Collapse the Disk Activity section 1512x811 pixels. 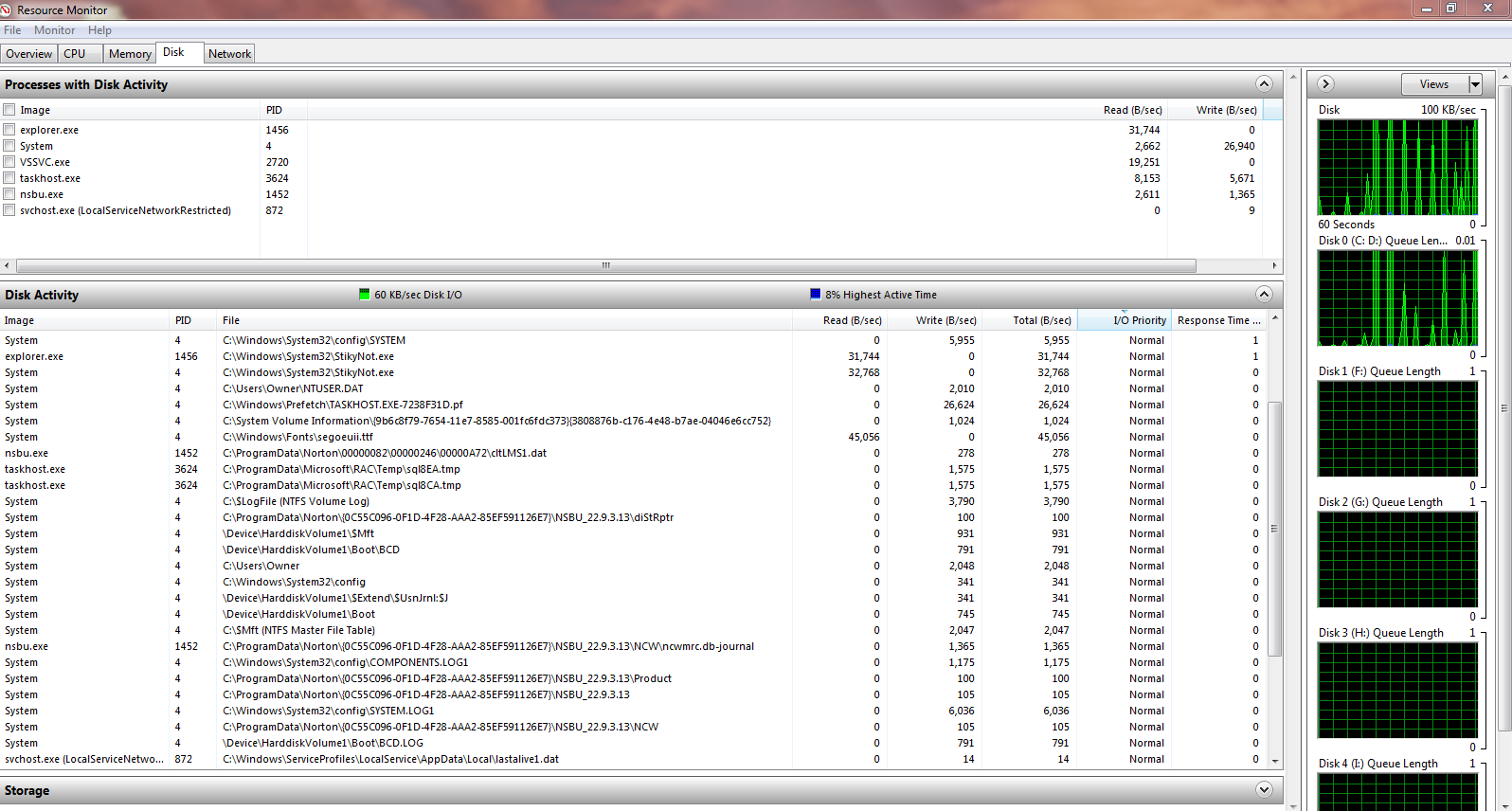(x=1264, y=295)
